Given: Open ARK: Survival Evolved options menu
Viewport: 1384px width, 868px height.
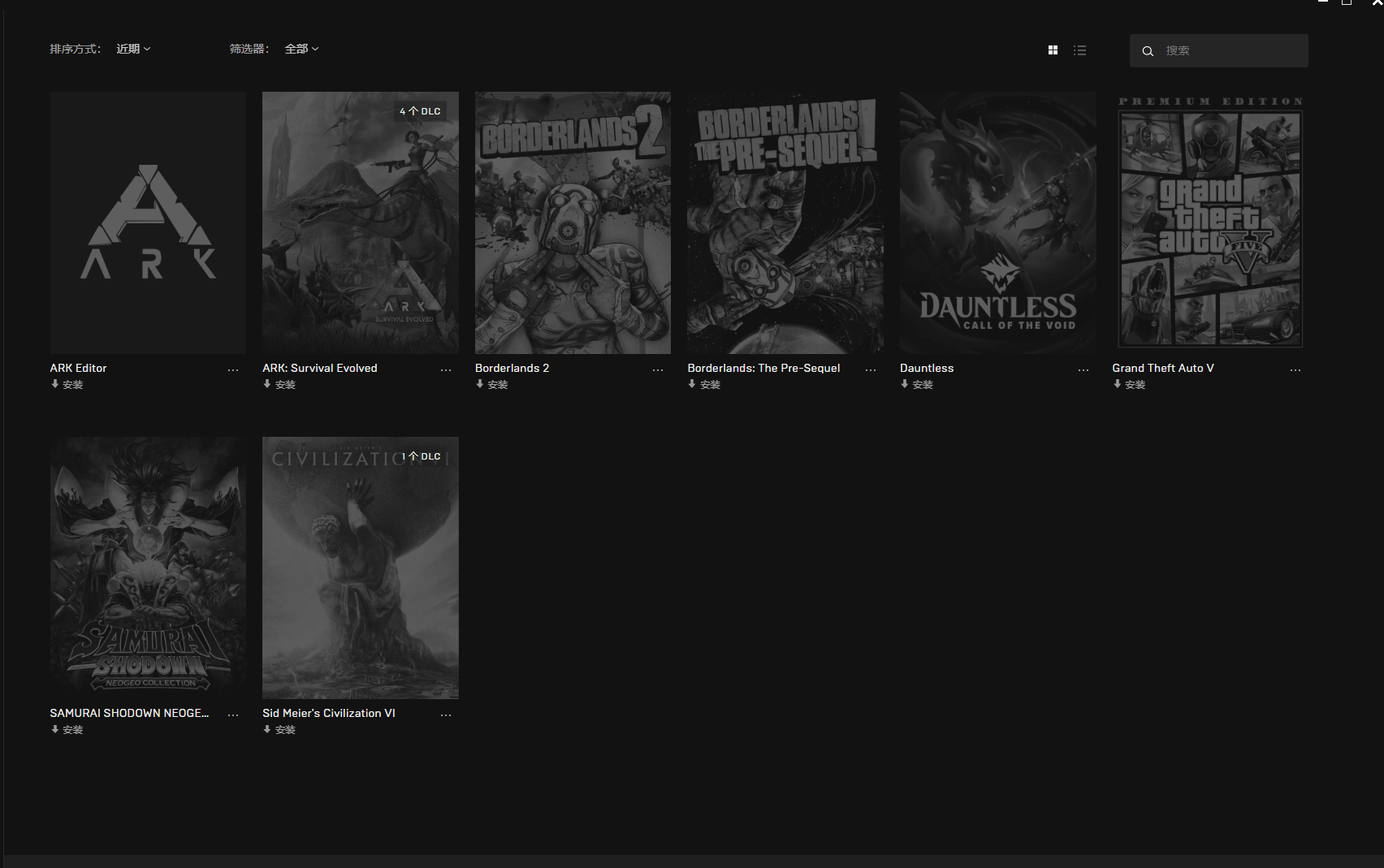Looking at the screenshot, I should (446, 369).
